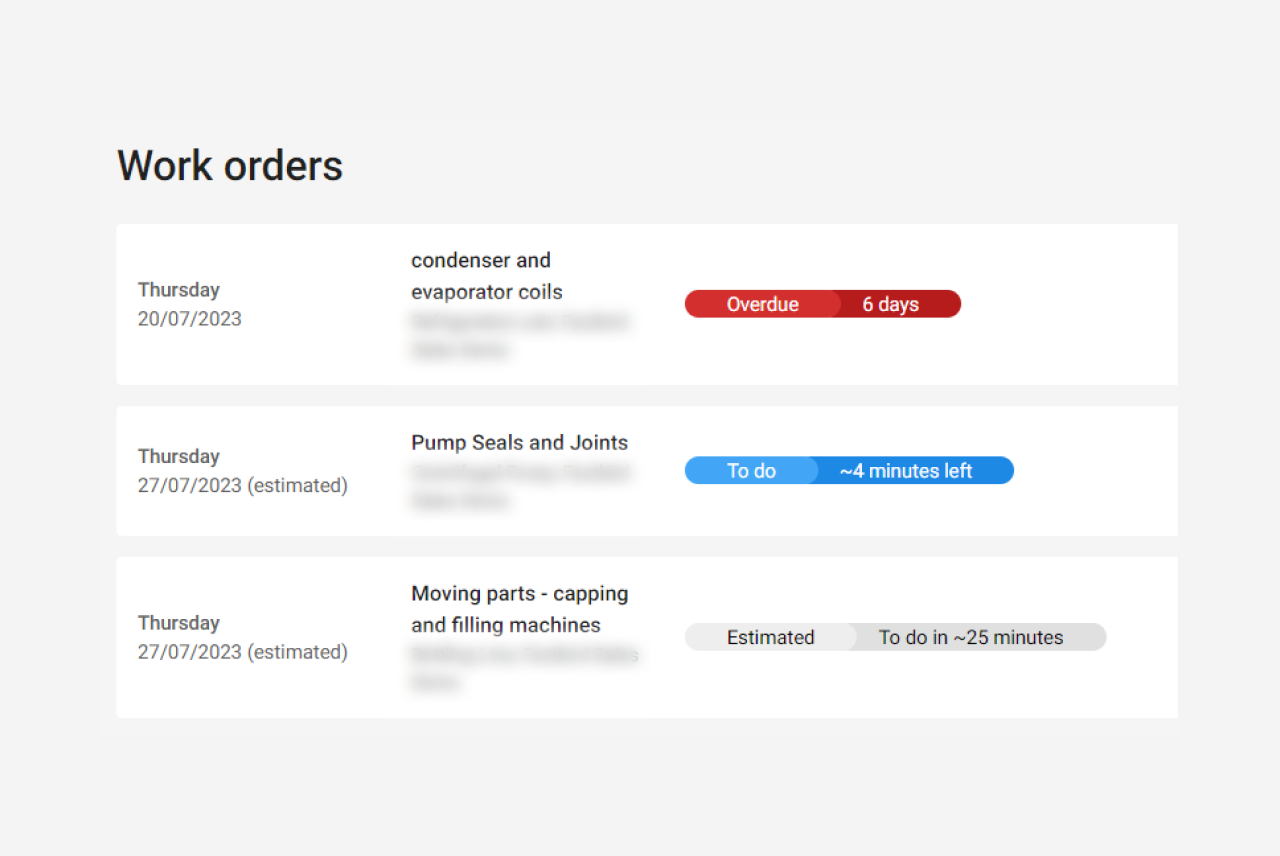Image resolution: width=1280 pixels, height=856 pixels.
Task: Click the Work orders heading
Action: 230,165
